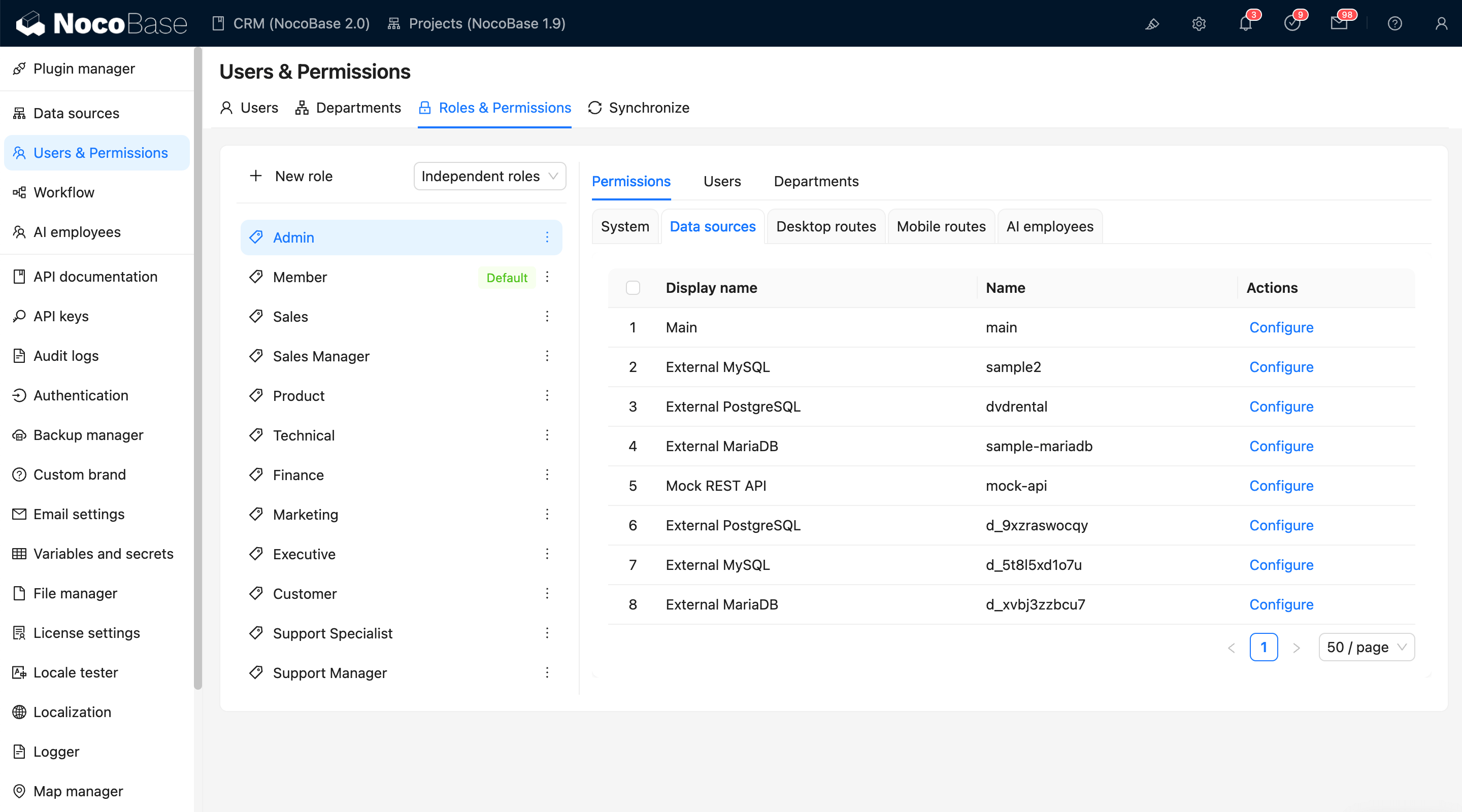Open the help question mark icon

point(1394,24)
